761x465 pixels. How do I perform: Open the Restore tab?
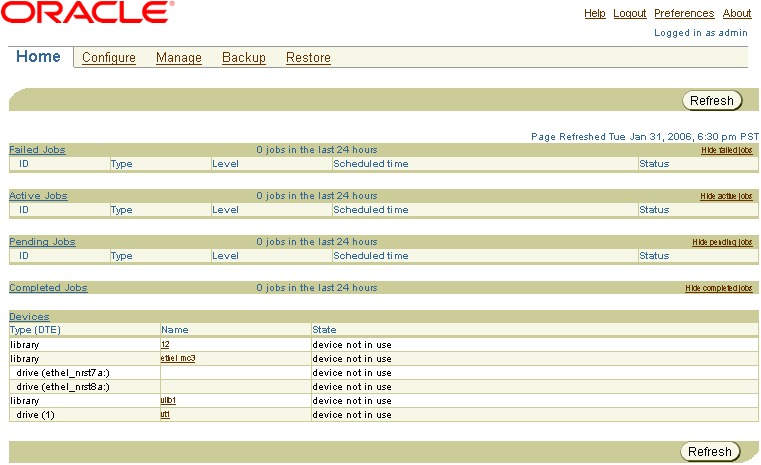click(x=308, y=58)
